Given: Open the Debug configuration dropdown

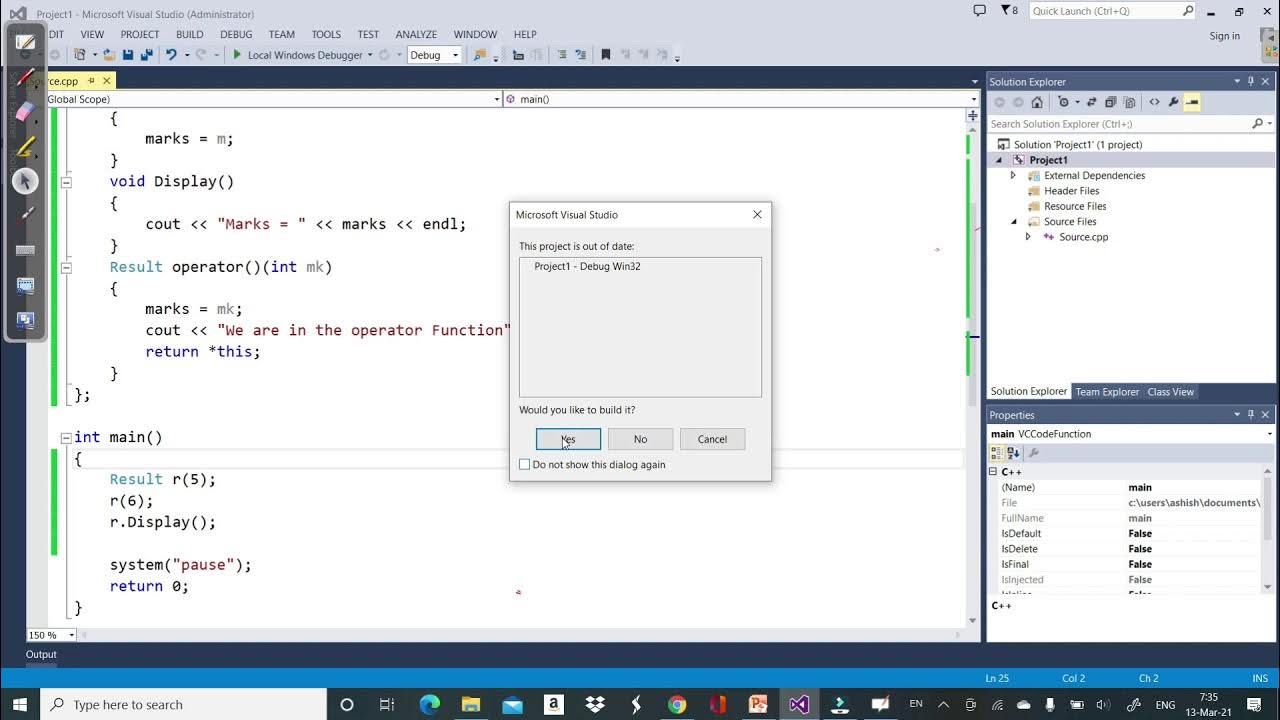Looking at the screenshot, I should point(434,55).
